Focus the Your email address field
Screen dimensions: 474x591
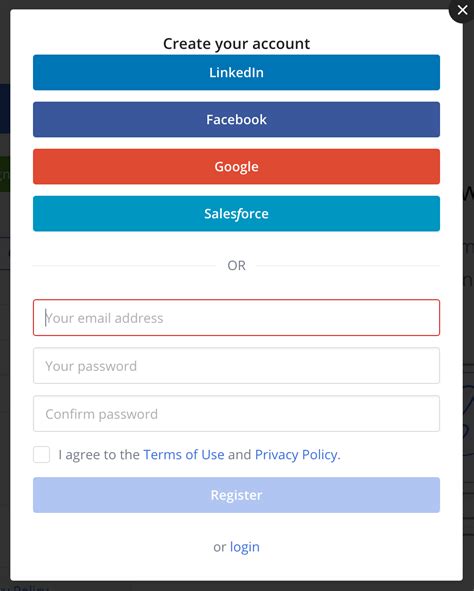(236, 318)
